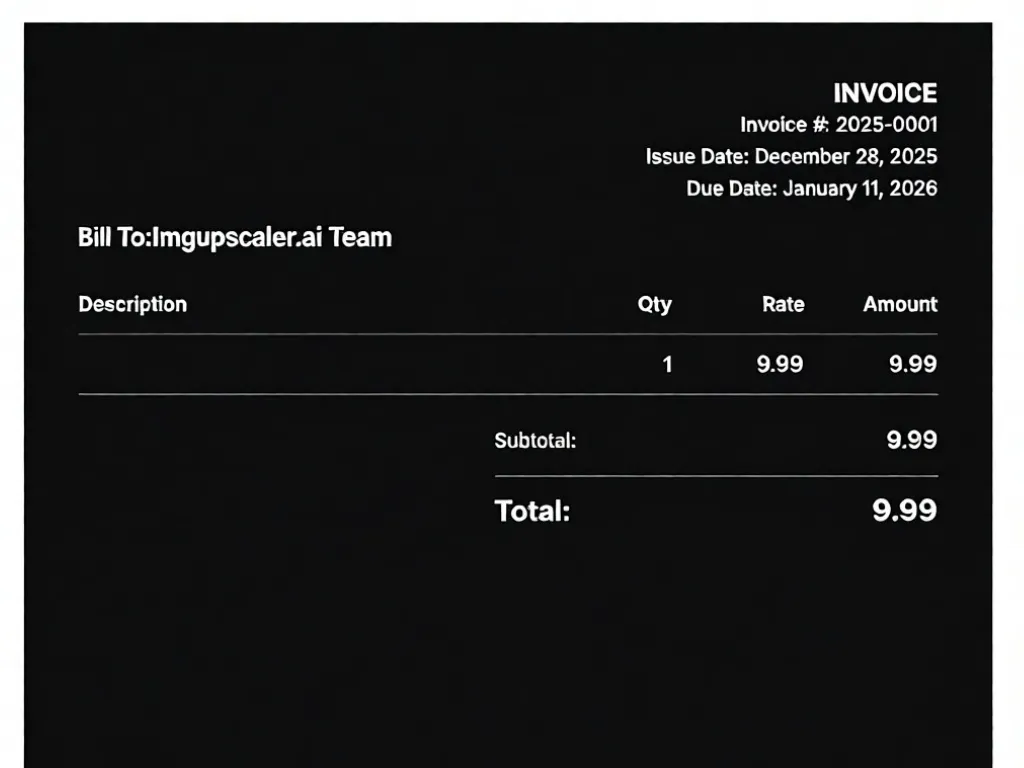Select the Imgupscaler.ai Team recipient name

(x=271, y=238)
